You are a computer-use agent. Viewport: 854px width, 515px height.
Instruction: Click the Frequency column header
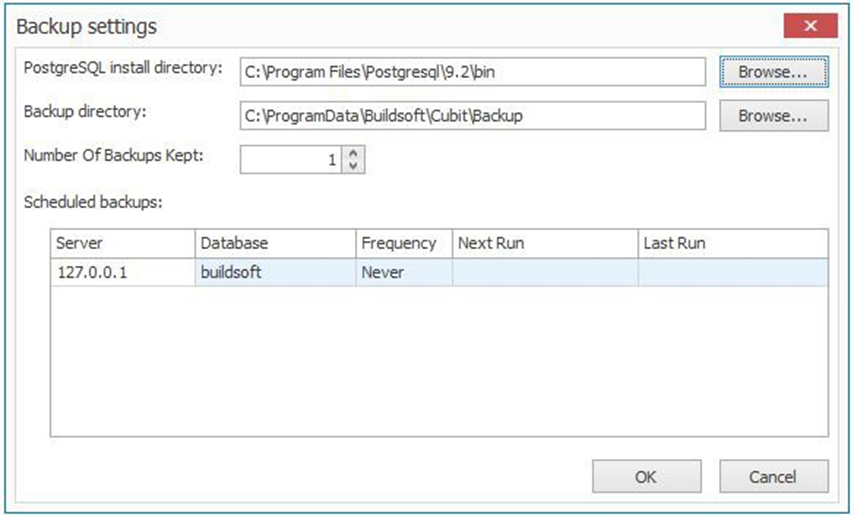tap(404, 243)
